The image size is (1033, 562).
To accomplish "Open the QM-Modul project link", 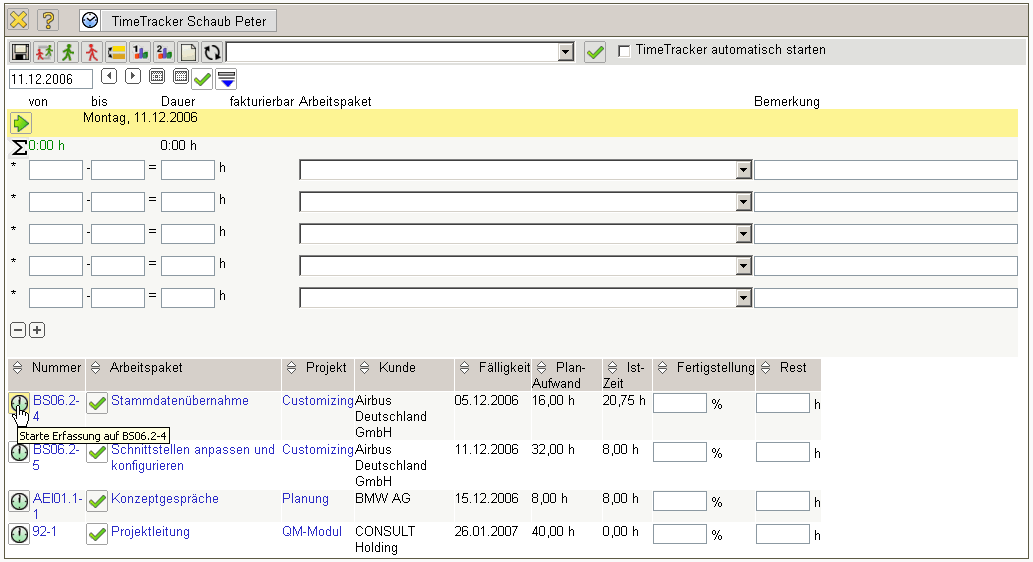I will (312, 532).
